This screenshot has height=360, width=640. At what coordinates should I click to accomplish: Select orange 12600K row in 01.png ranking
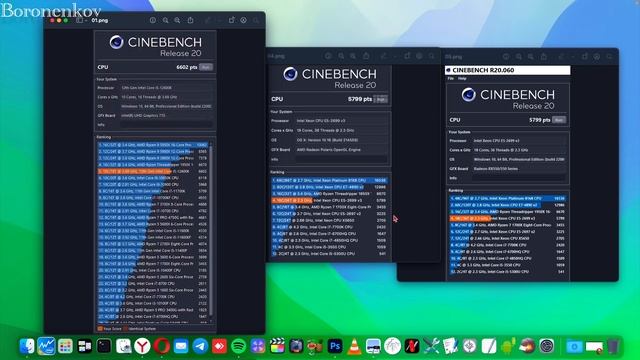point(153,171)
